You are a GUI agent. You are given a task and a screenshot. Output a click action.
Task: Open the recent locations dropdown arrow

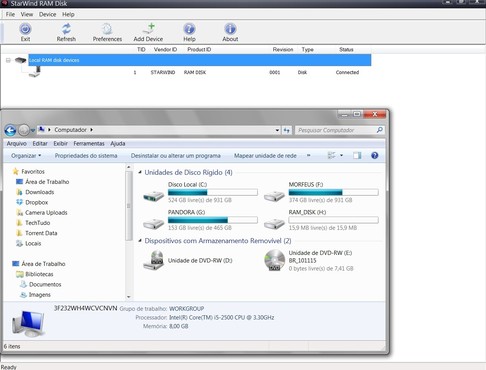33,130
